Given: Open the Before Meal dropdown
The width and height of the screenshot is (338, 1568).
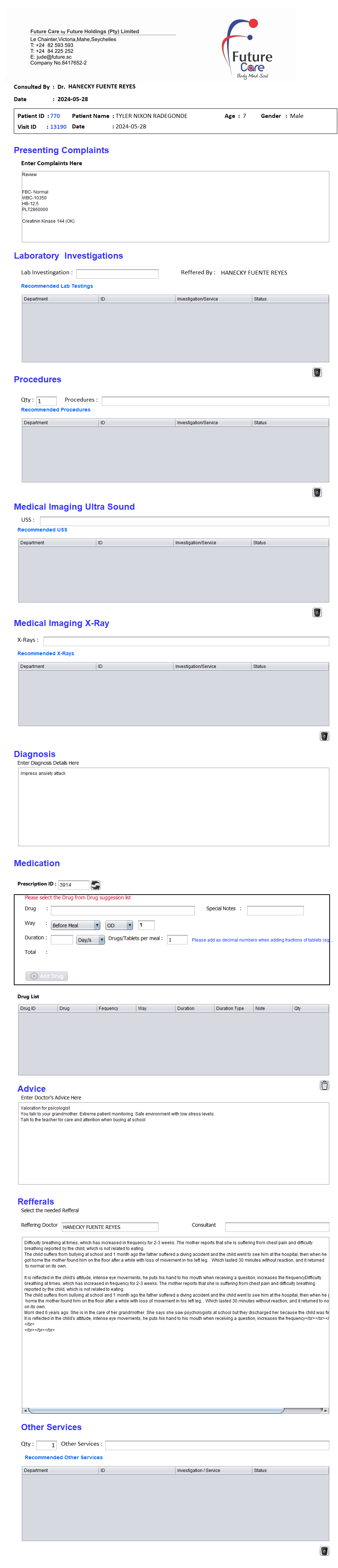Looking at the screenshot, I should click(75, 924).
